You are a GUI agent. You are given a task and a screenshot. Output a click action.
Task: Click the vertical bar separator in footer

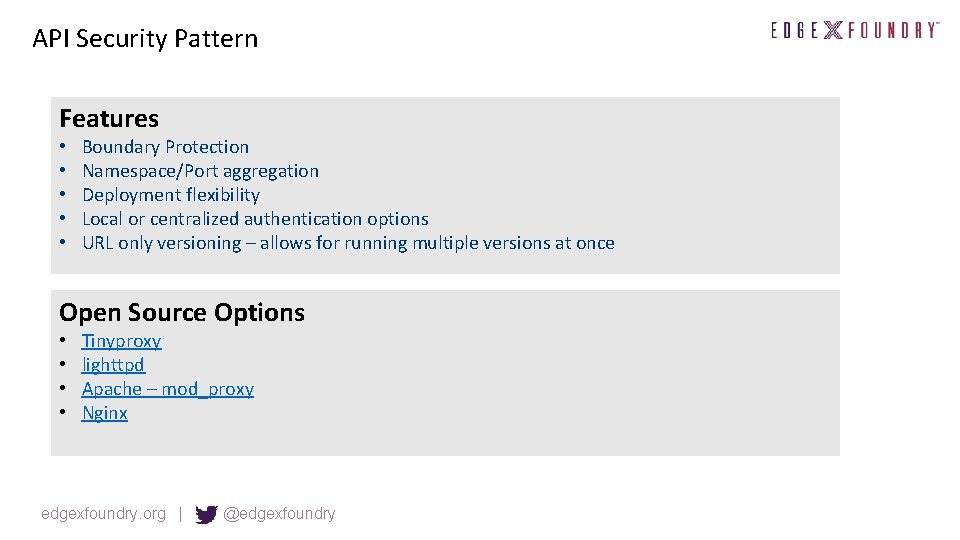[180, 514]
